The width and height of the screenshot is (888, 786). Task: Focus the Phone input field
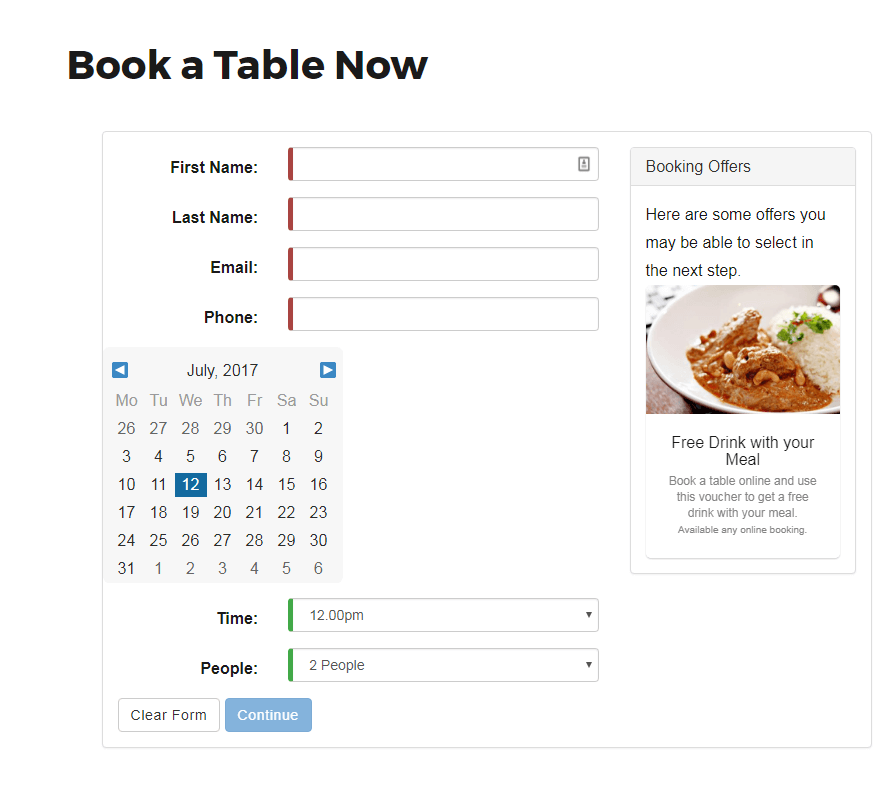click(443, 314)
